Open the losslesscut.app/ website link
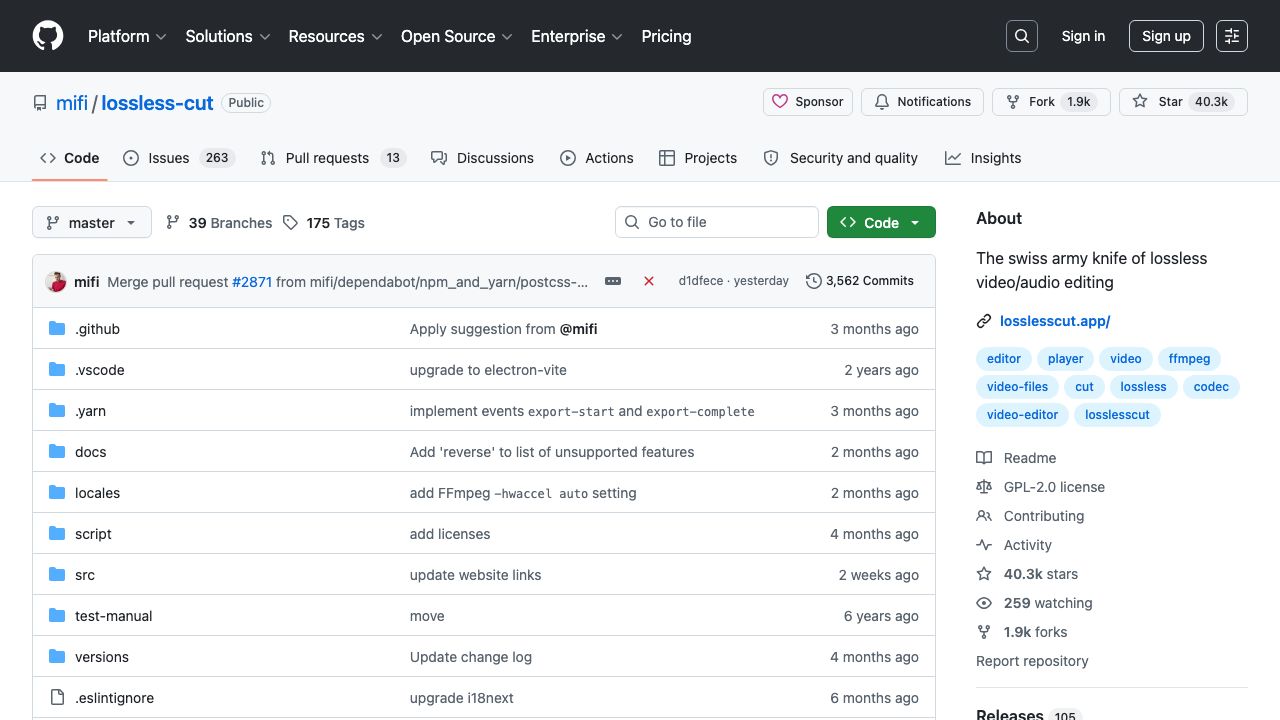The height and width of the screenshot is (720, 1280). [1055, 321]
